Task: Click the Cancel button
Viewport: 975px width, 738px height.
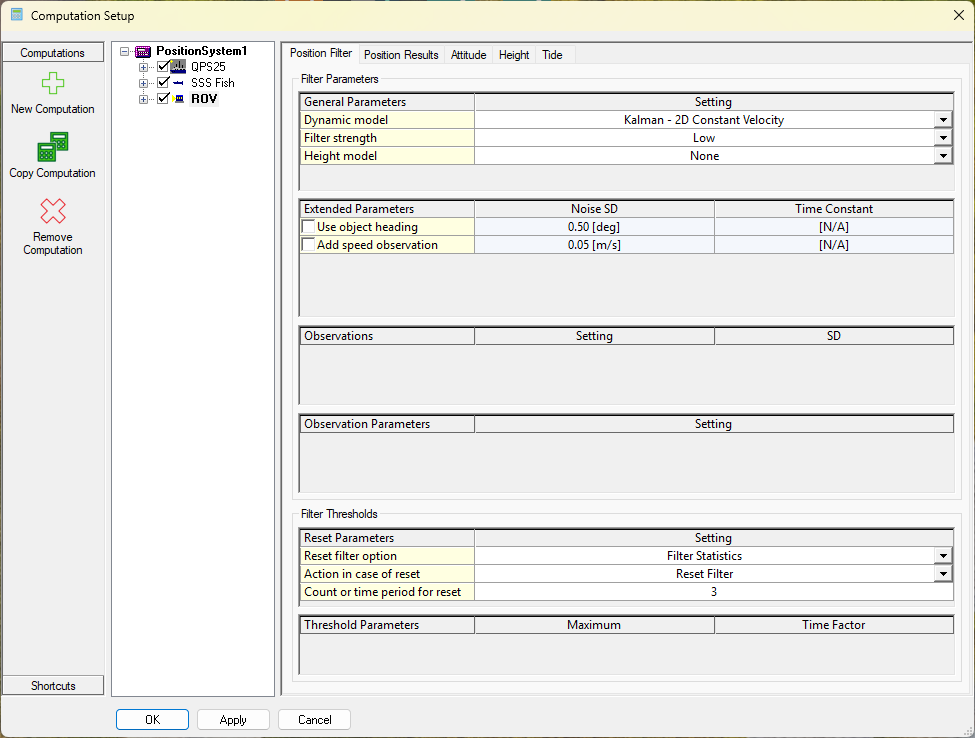Action: pos(314,720)
